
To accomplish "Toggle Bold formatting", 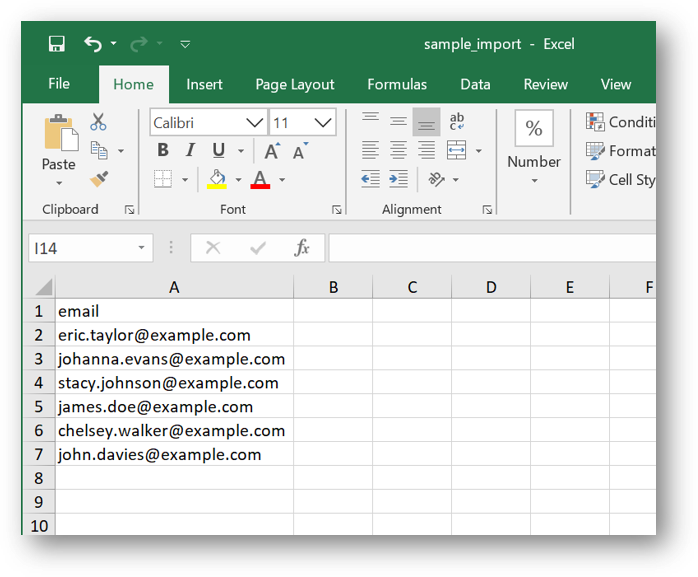I will pos(163,150).
